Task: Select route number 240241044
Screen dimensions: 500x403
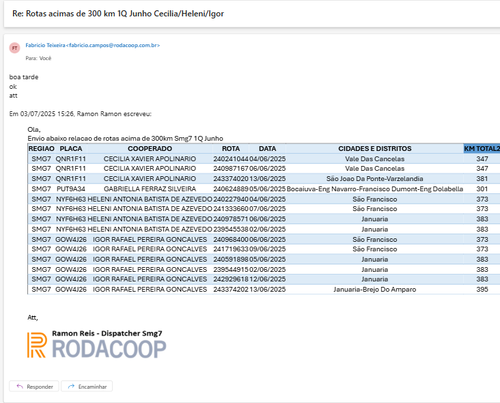Action: 231,159
